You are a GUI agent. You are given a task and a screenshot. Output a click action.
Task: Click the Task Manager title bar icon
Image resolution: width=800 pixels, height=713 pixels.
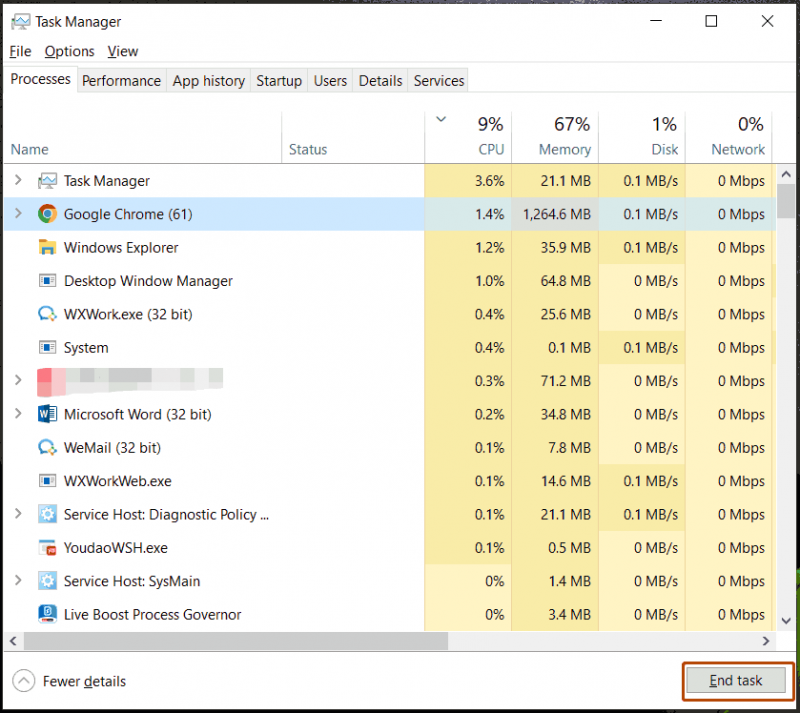coord(20,21)
